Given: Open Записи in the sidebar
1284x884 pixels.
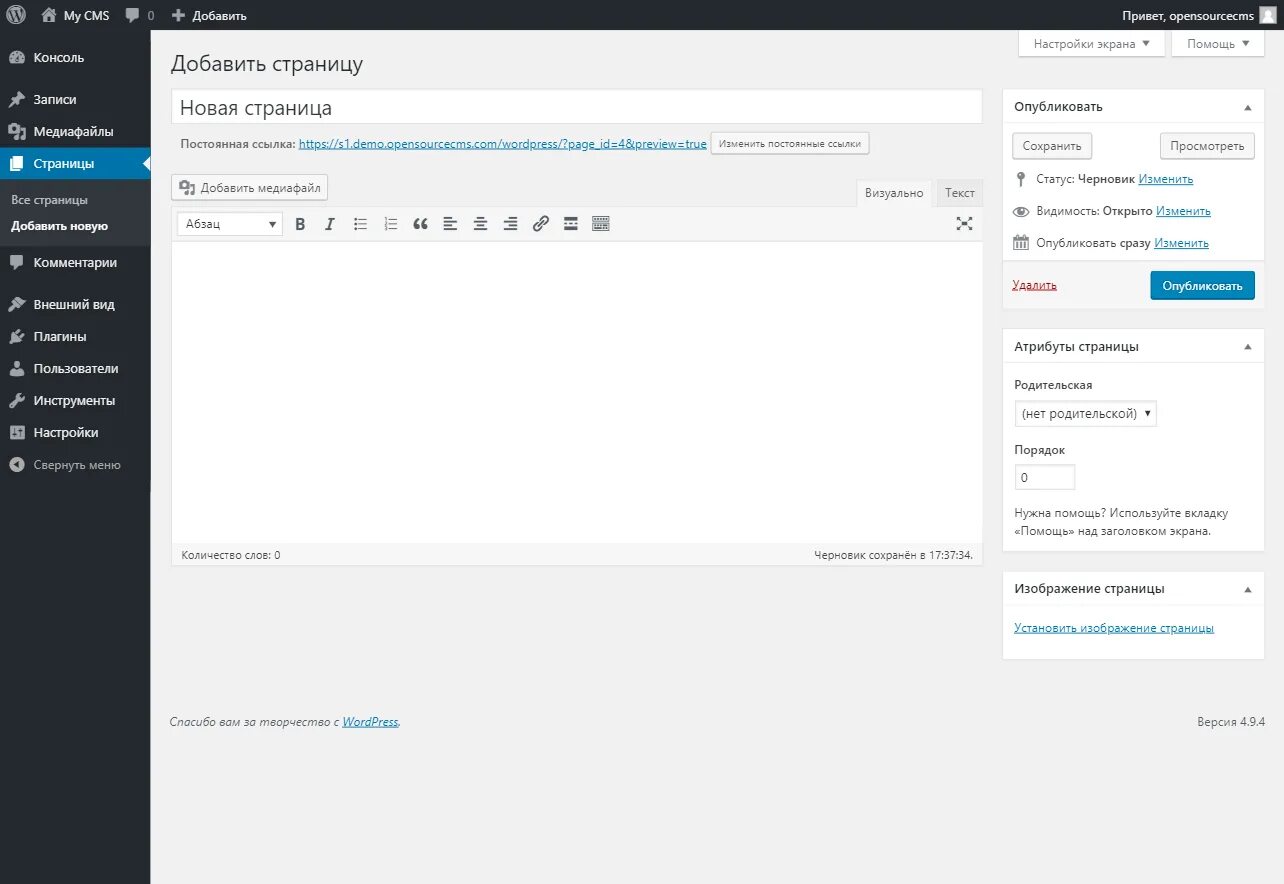Looking at the screenshot, I should [x=75, y=99].
